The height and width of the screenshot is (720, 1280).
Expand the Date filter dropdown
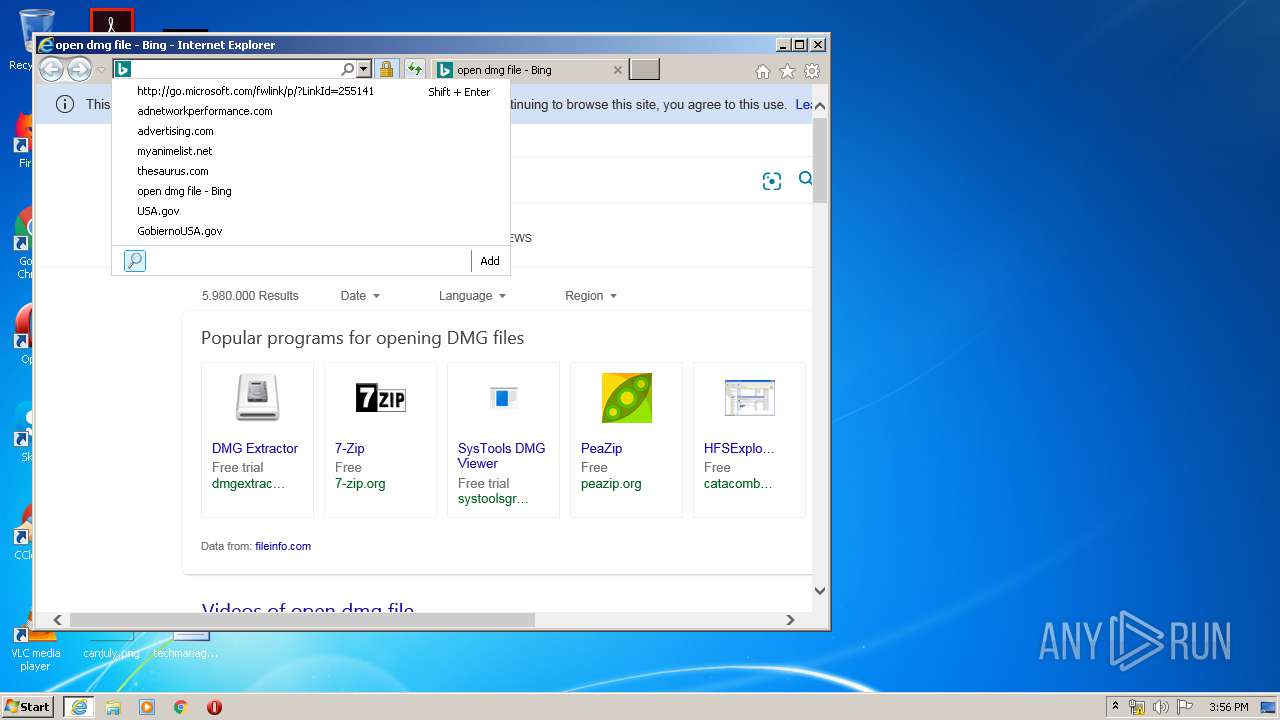(x=360, y=296)
